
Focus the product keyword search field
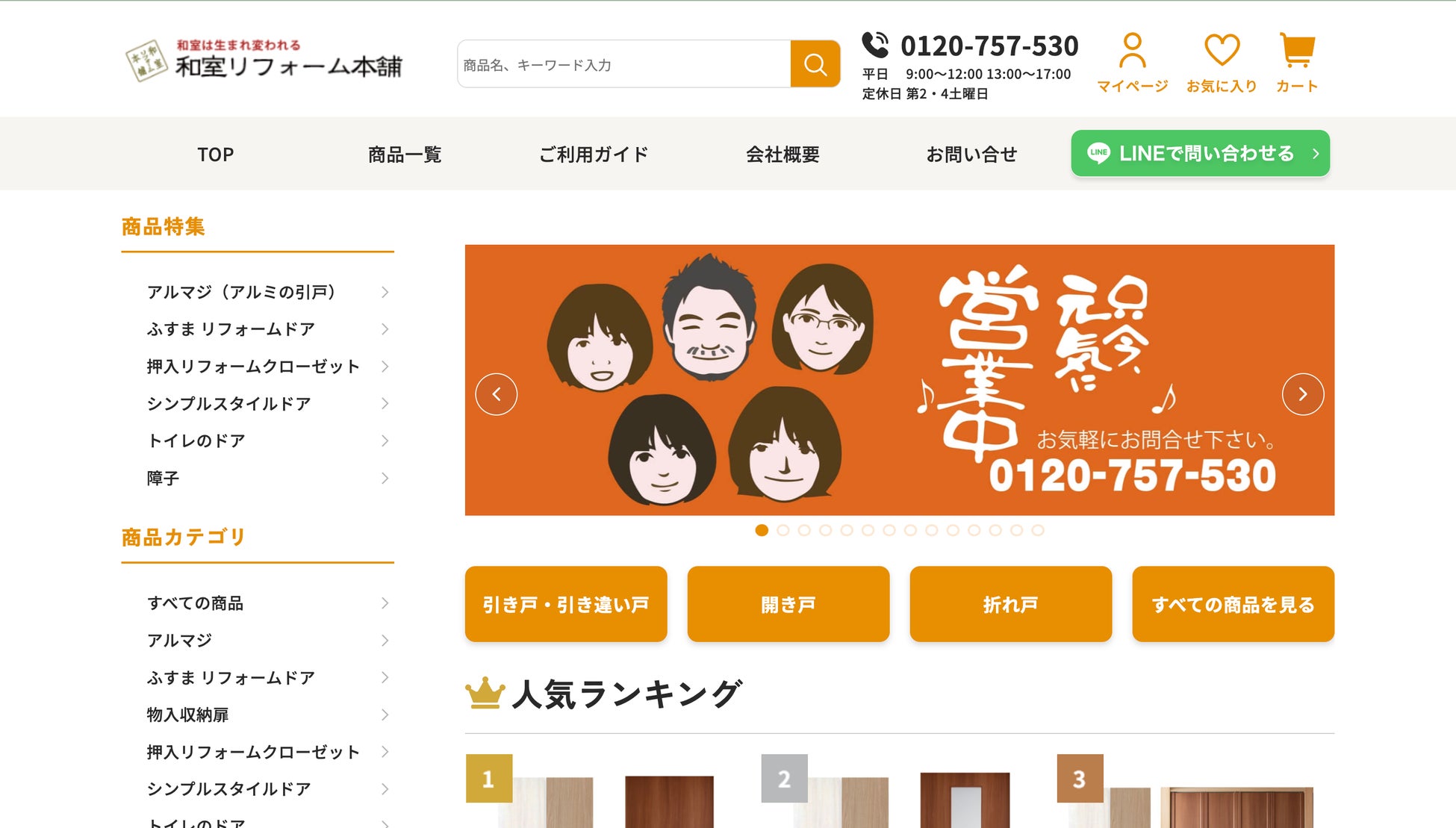tap(623, 65)
